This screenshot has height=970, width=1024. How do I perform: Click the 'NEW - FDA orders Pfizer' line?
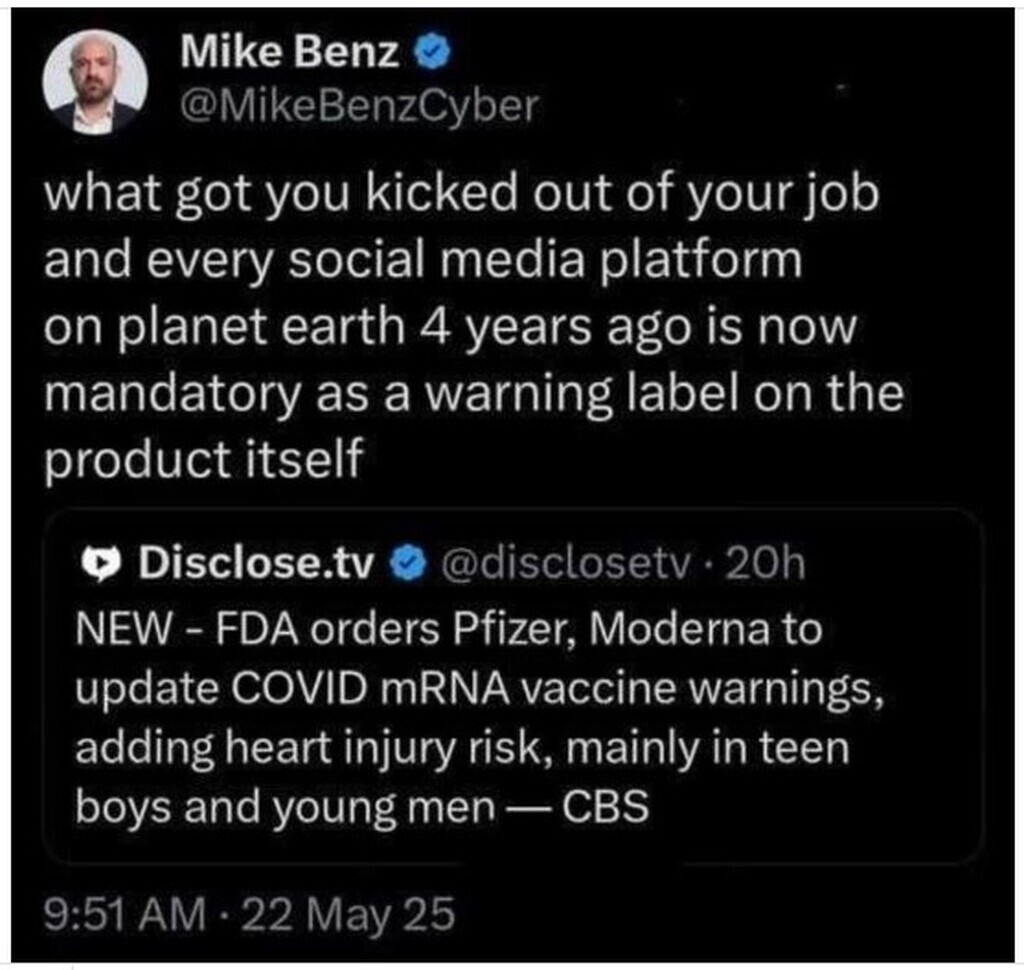tap(448, 630)
